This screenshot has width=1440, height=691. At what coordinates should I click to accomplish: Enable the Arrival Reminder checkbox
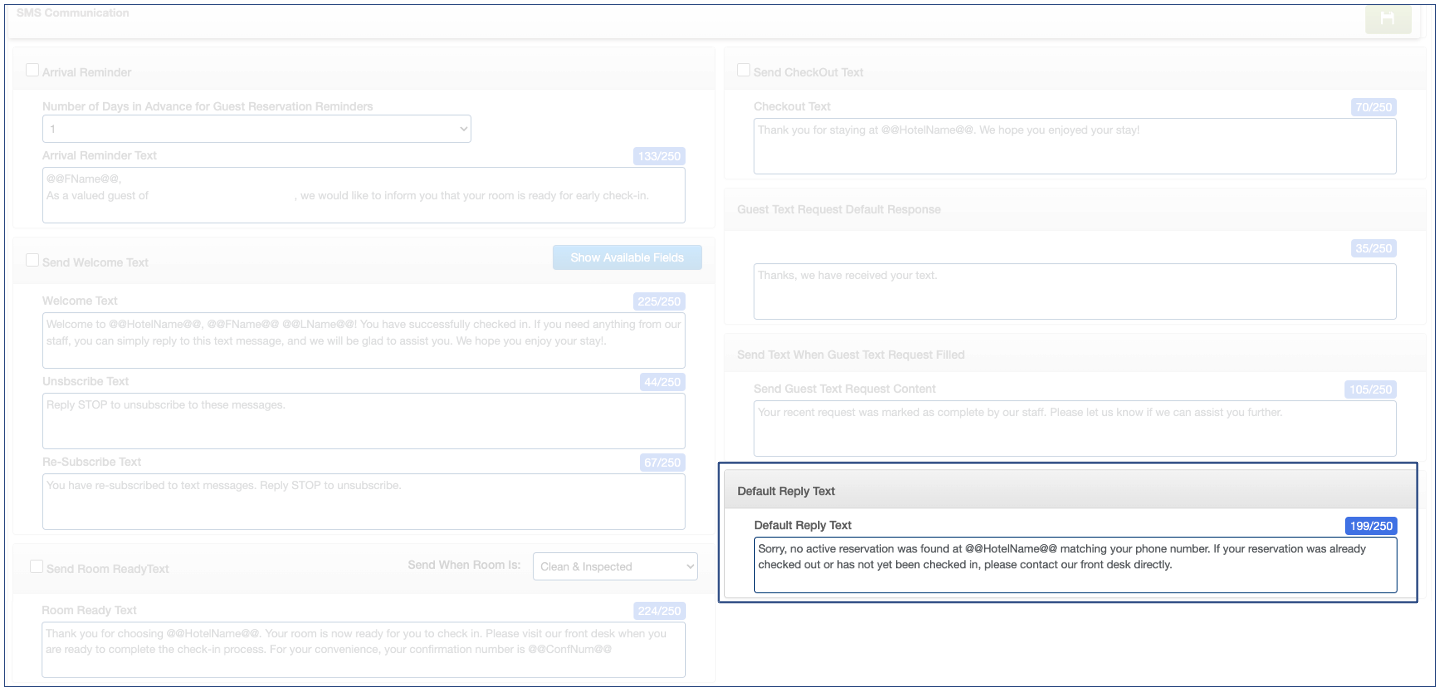point(33,71)
